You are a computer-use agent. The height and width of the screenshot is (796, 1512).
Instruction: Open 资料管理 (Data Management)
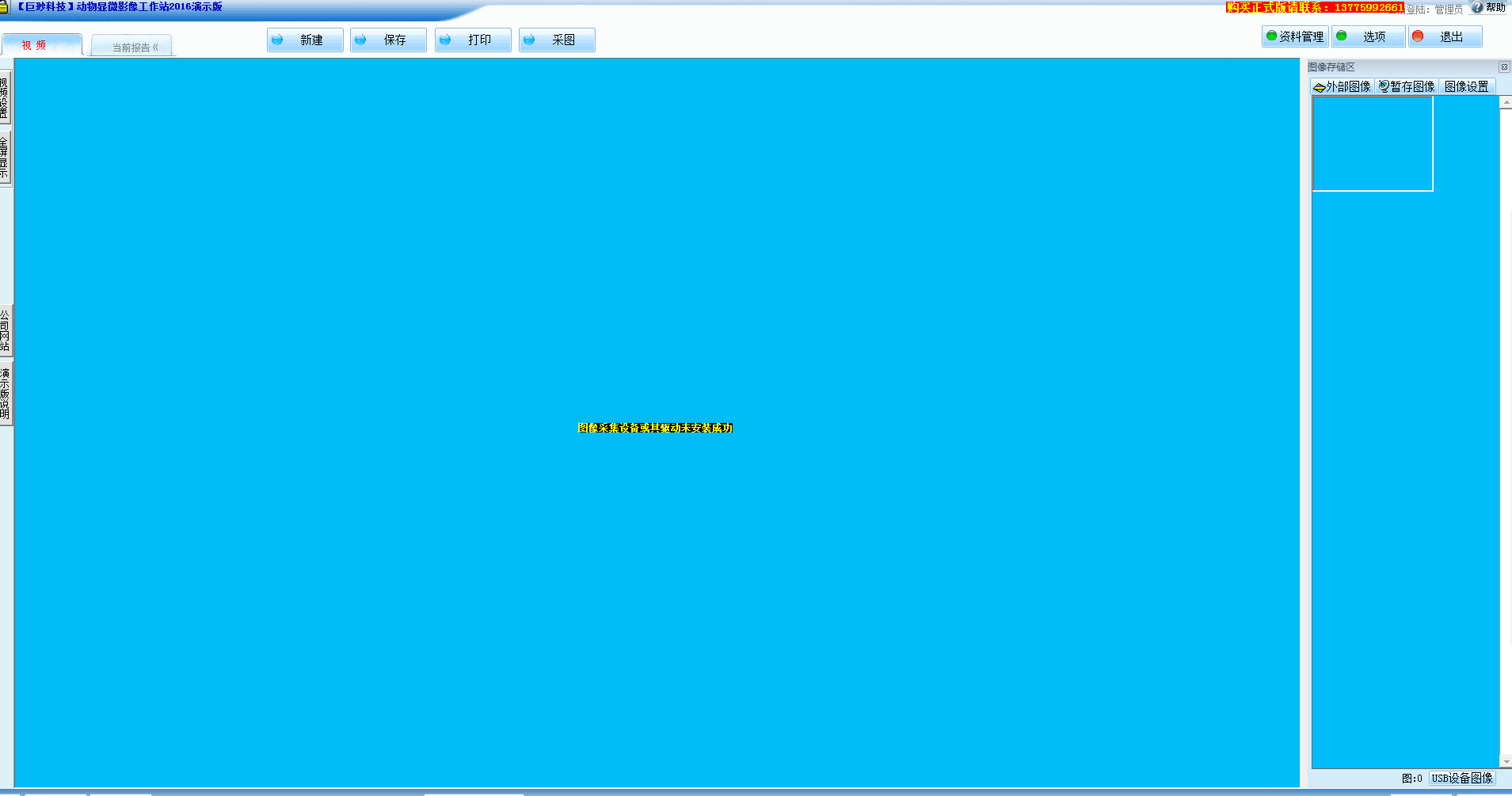pos(1295,36)
